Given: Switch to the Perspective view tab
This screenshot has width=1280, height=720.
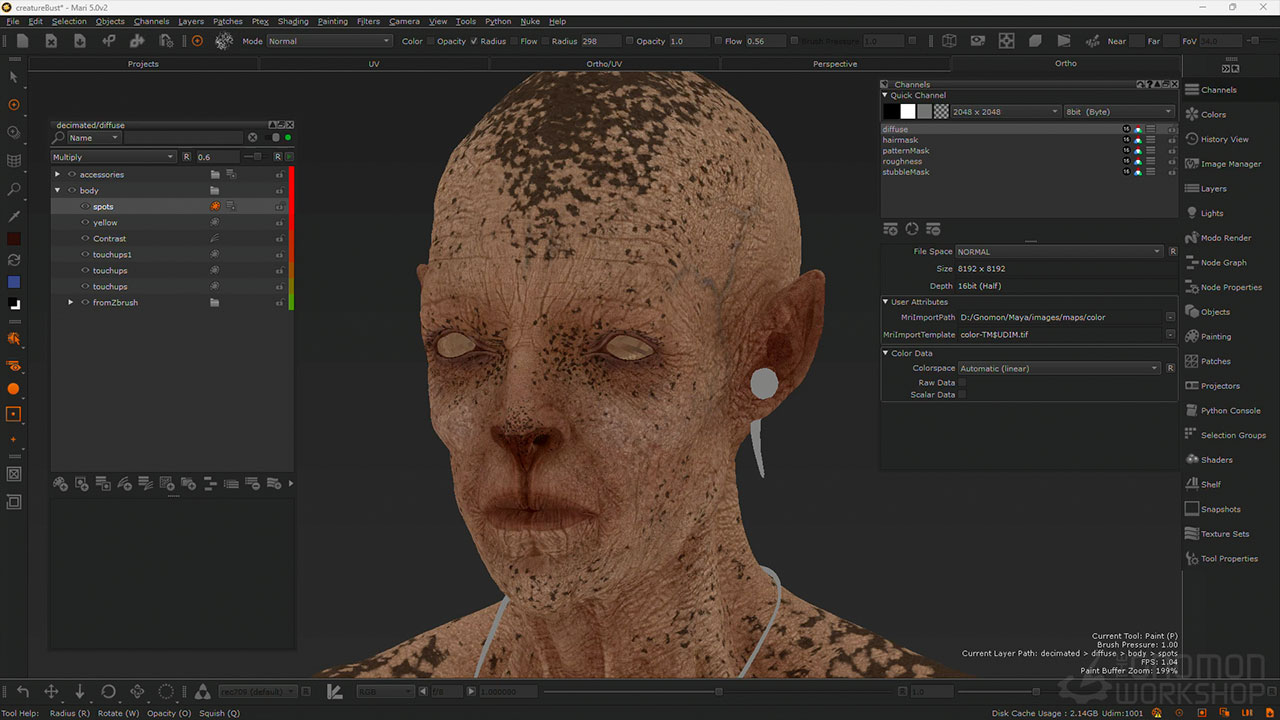Looking at the screenshot, I should coord(835,64).
